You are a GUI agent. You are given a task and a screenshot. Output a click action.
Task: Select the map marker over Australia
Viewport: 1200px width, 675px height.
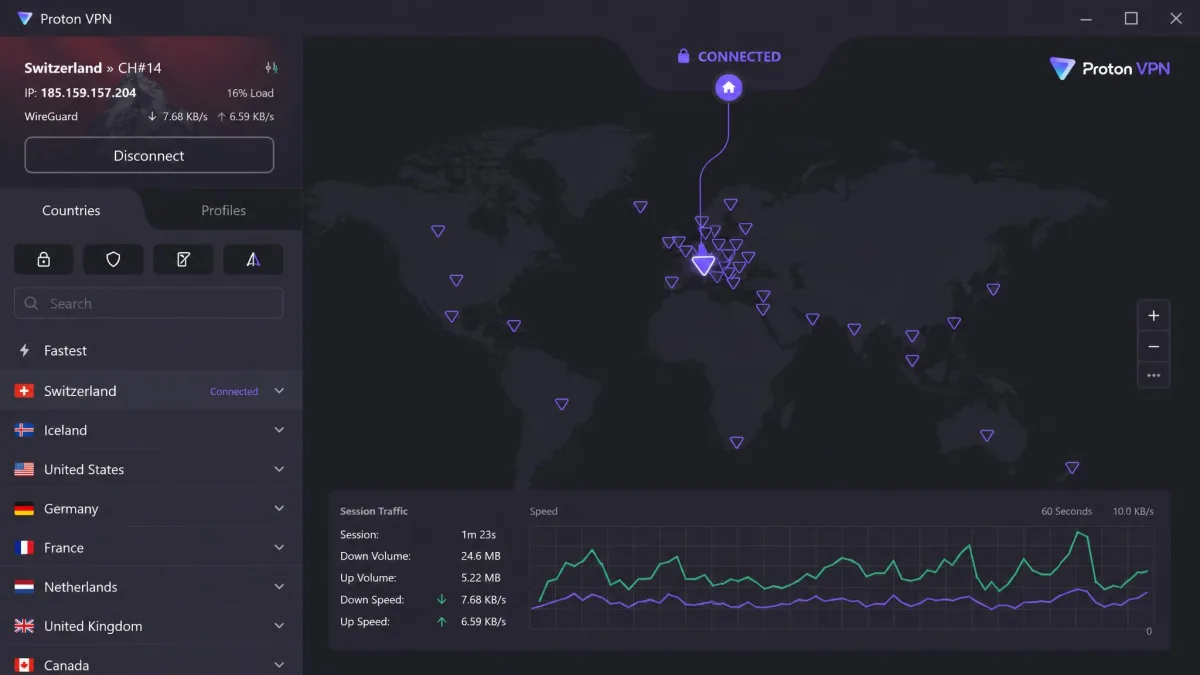(987, 435)
